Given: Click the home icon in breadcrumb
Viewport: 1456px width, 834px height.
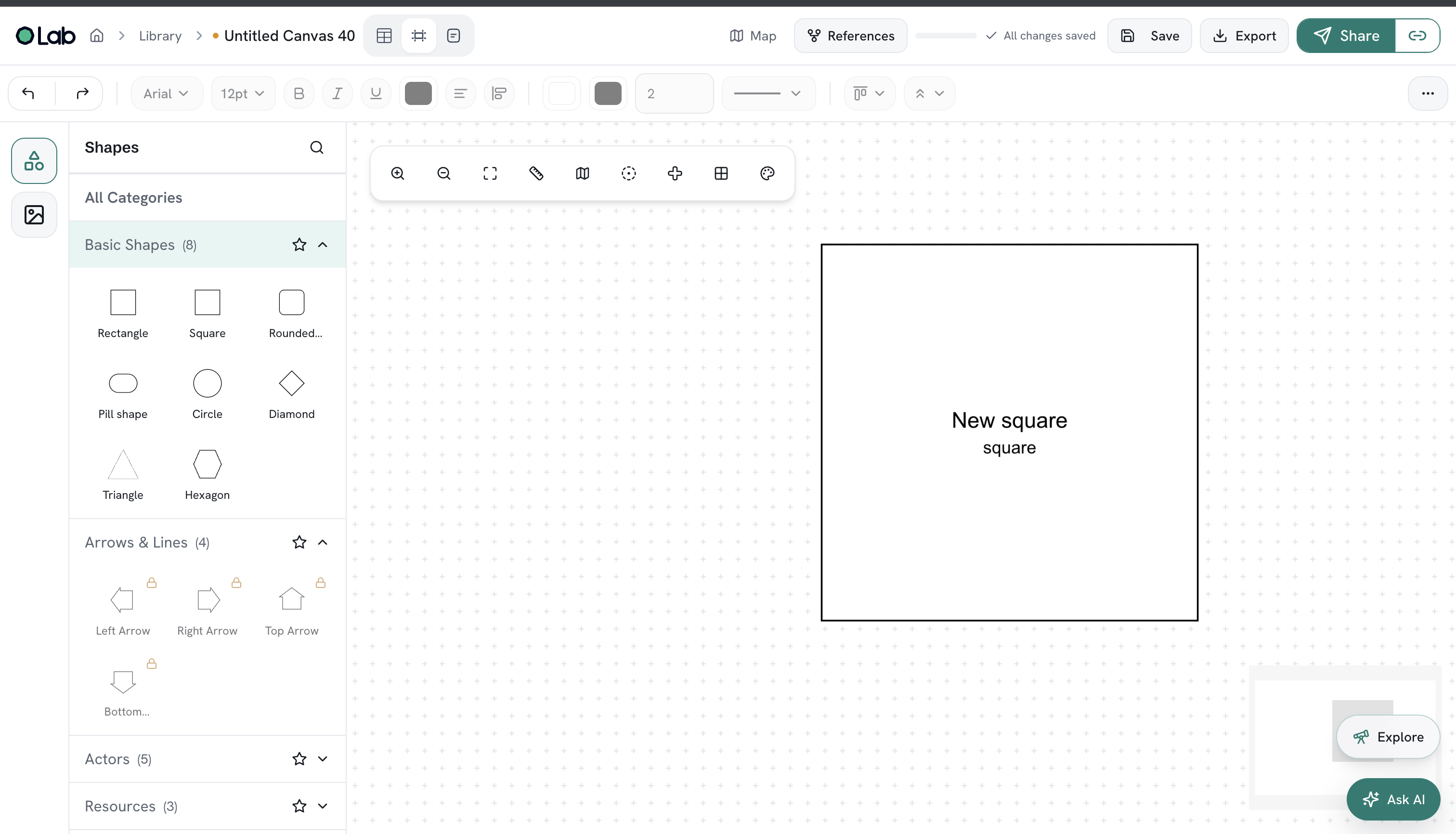Looking at the screenshot, I should click(97, 36).
